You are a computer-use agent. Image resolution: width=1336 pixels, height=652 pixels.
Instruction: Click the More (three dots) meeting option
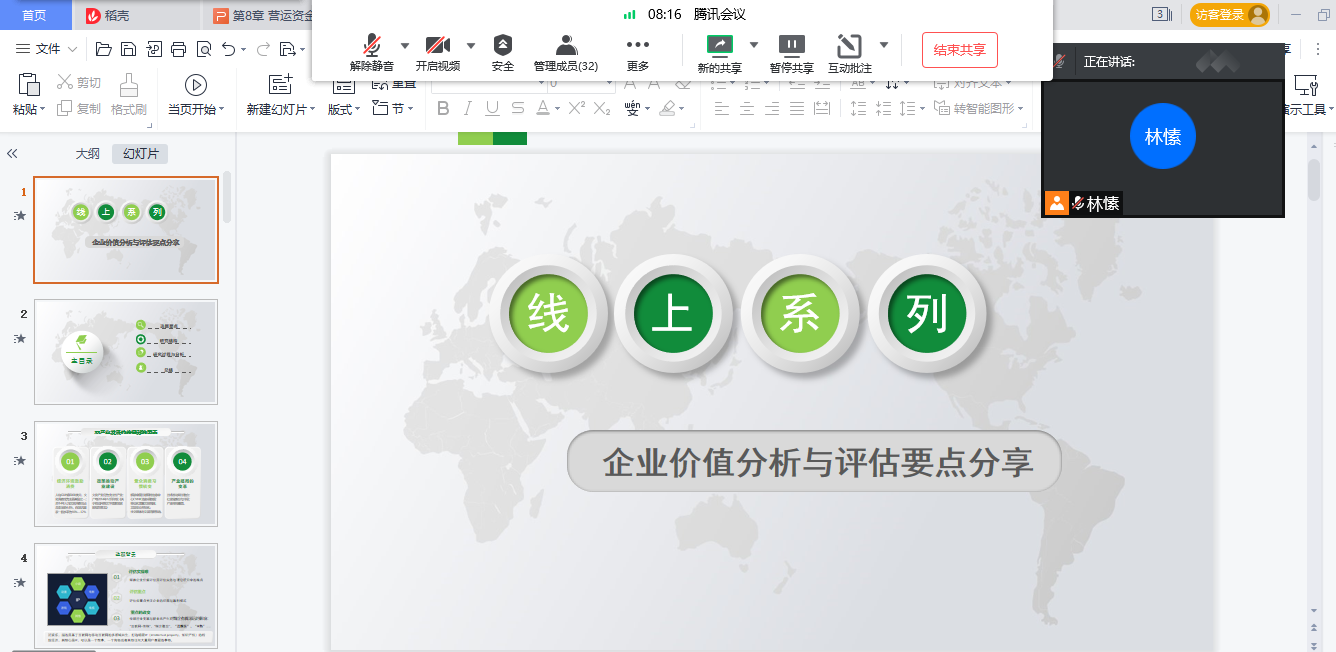[638, 52]
